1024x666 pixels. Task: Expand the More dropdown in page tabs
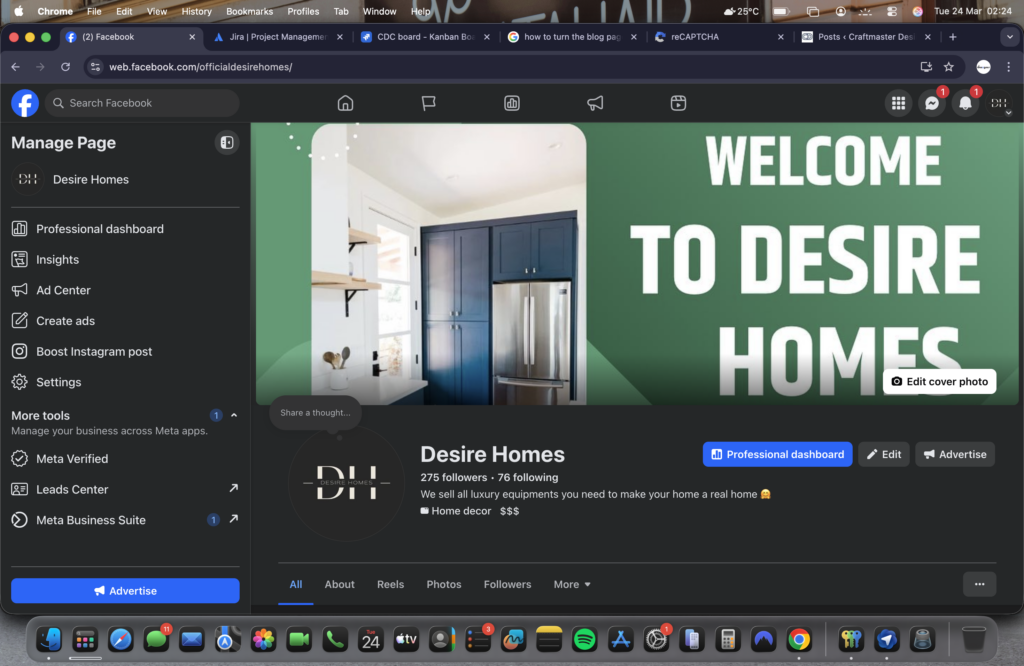point(572,584)
